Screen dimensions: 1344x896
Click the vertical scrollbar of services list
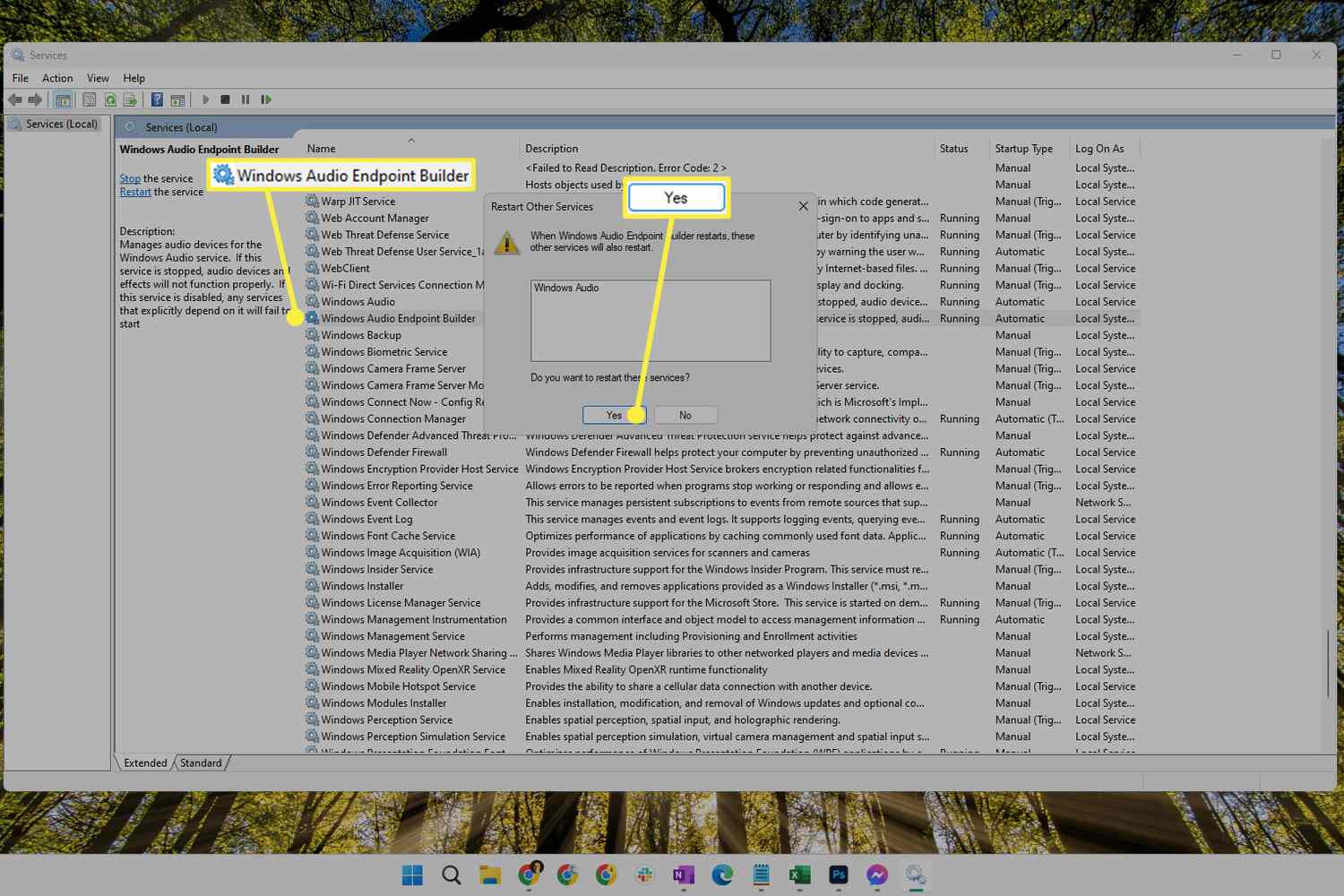(1328, 663)
